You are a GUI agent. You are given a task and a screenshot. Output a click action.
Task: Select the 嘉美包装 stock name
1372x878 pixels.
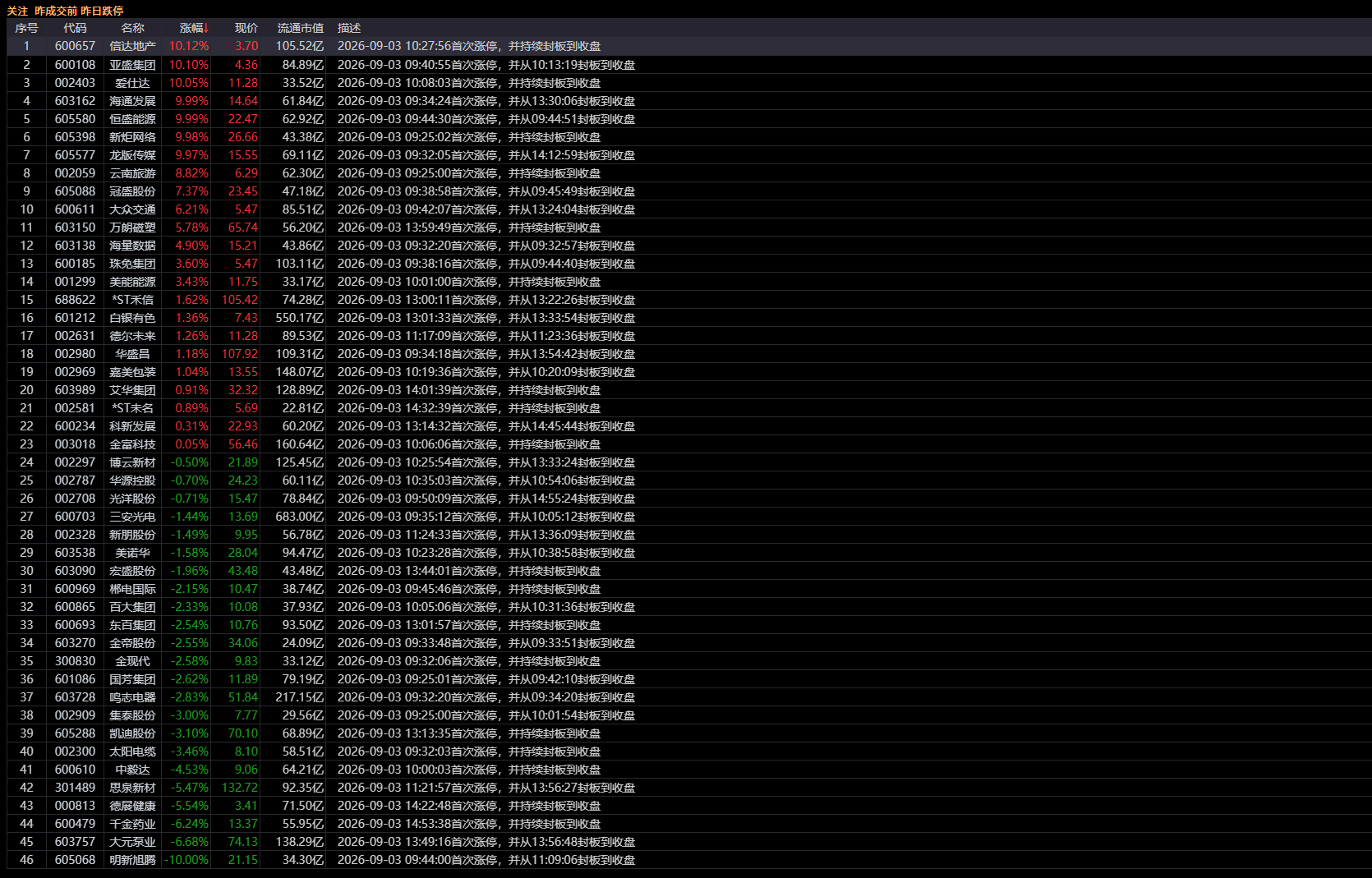click(x=132, y=371)
